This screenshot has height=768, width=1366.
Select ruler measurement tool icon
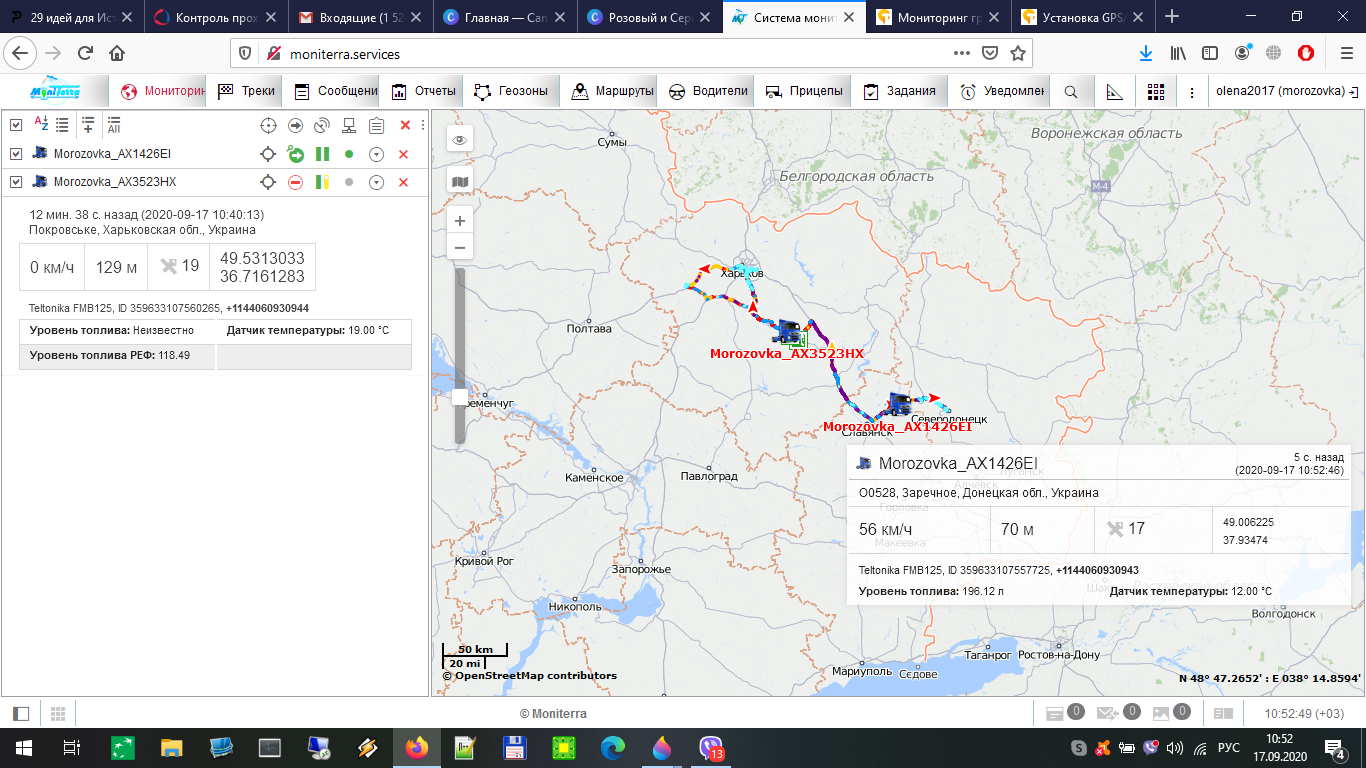tap(1114, 91)
